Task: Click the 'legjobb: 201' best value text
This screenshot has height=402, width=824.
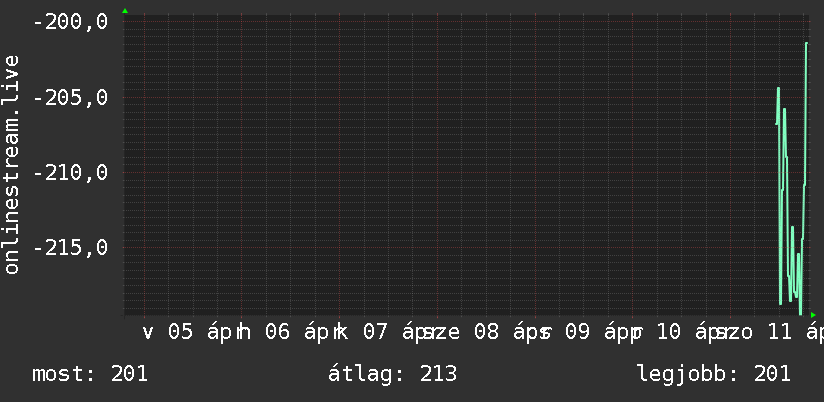Action: [x=713, y=374]
